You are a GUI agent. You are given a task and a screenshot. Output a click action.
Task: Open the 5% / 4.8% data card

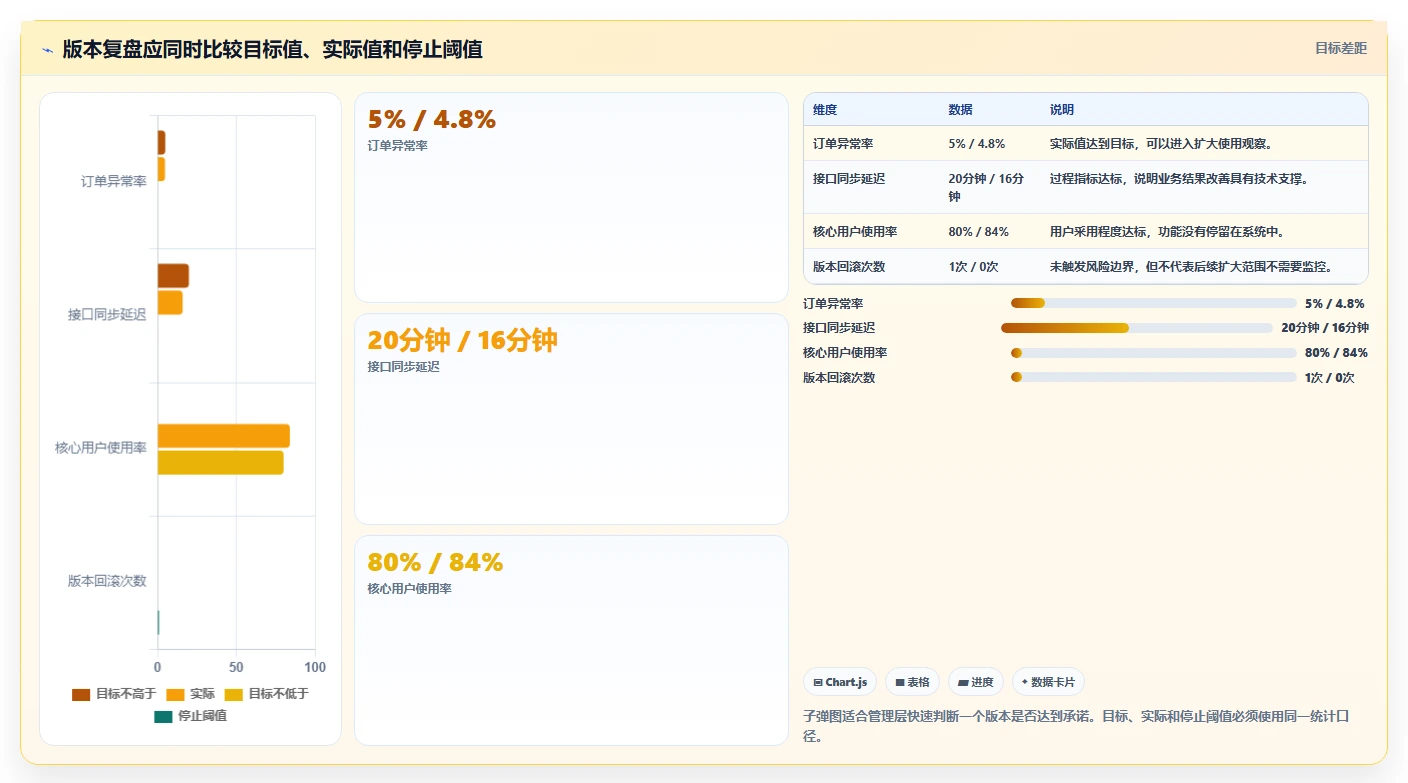point(571,197)
